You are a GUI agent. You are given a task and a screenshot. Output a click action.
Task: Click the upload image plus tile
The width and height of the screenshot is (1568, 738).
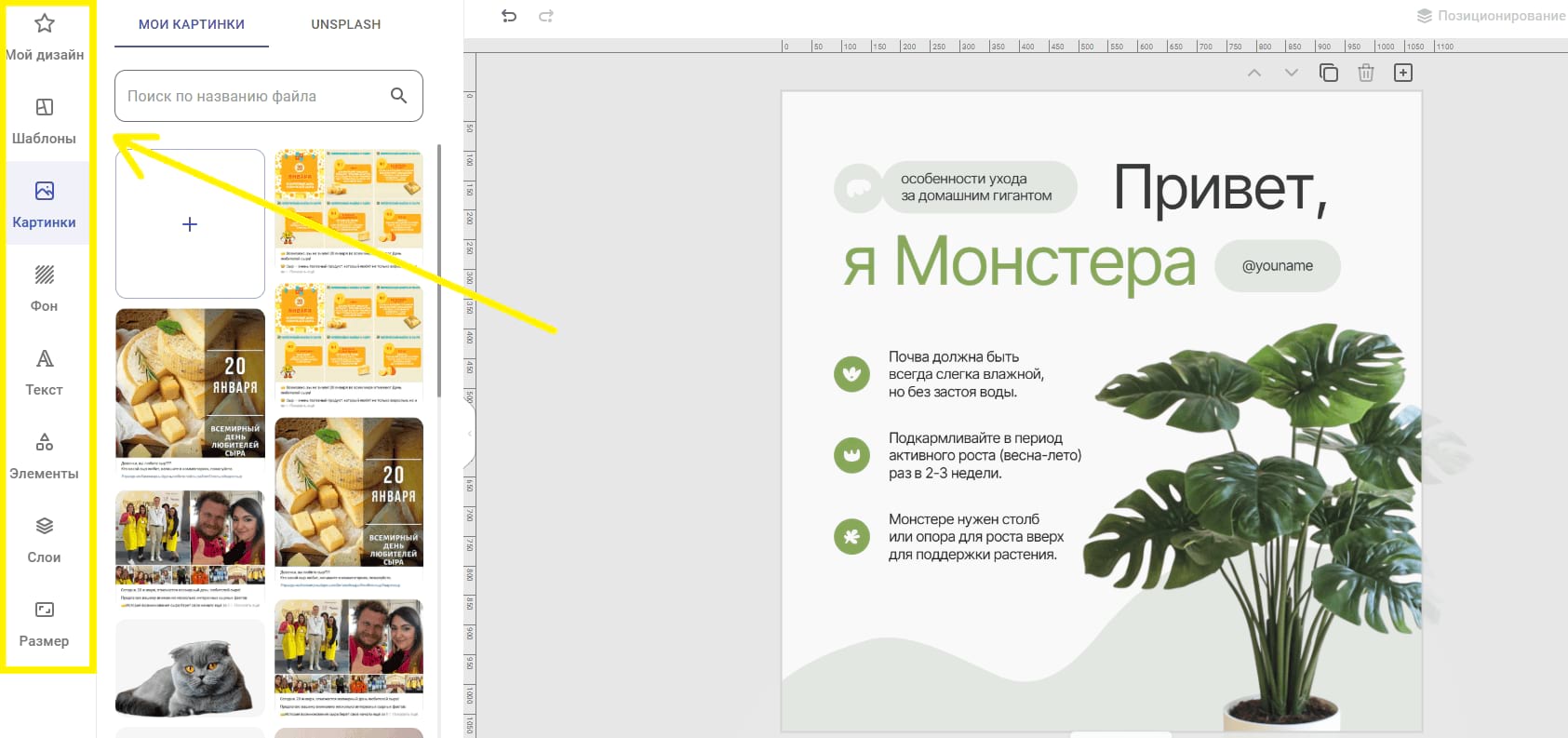pos(190,224)
